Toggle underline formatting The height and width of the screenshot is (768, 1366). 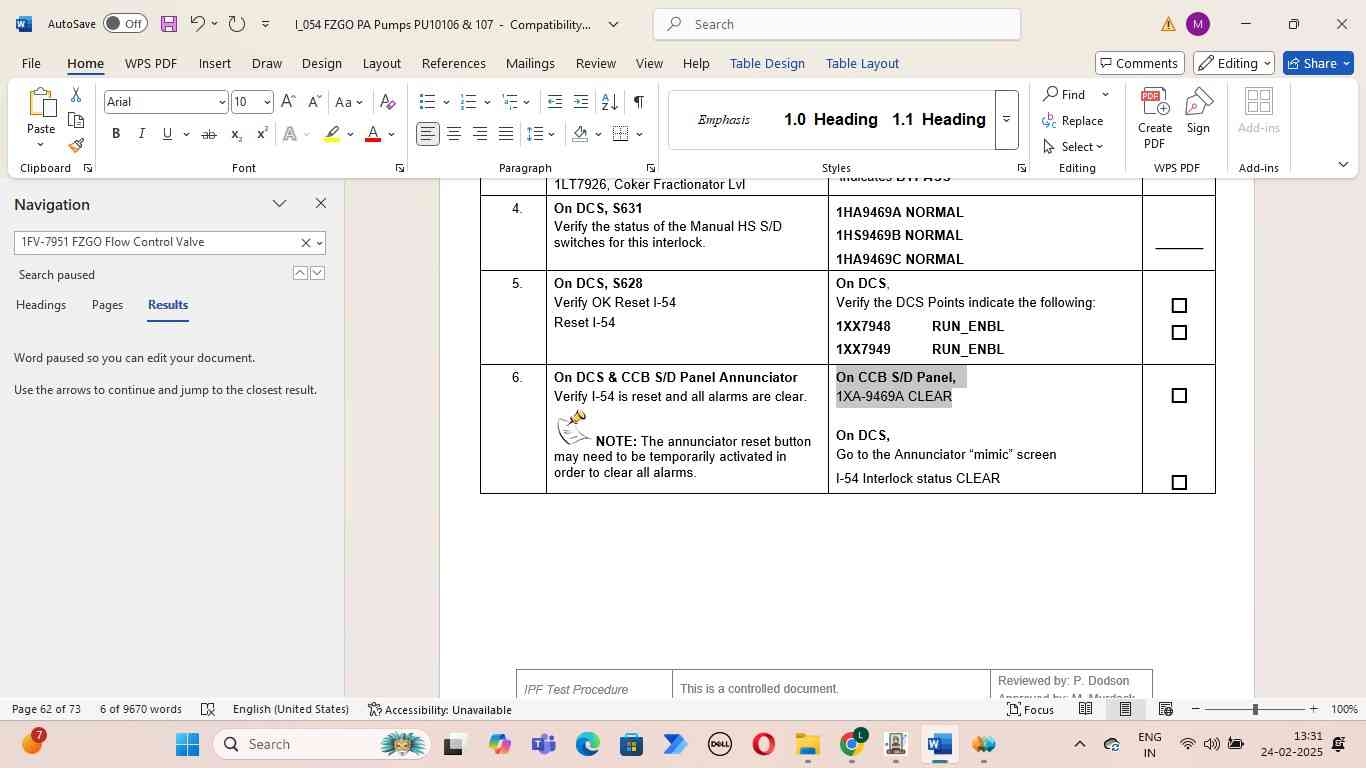tap(167, 134)
